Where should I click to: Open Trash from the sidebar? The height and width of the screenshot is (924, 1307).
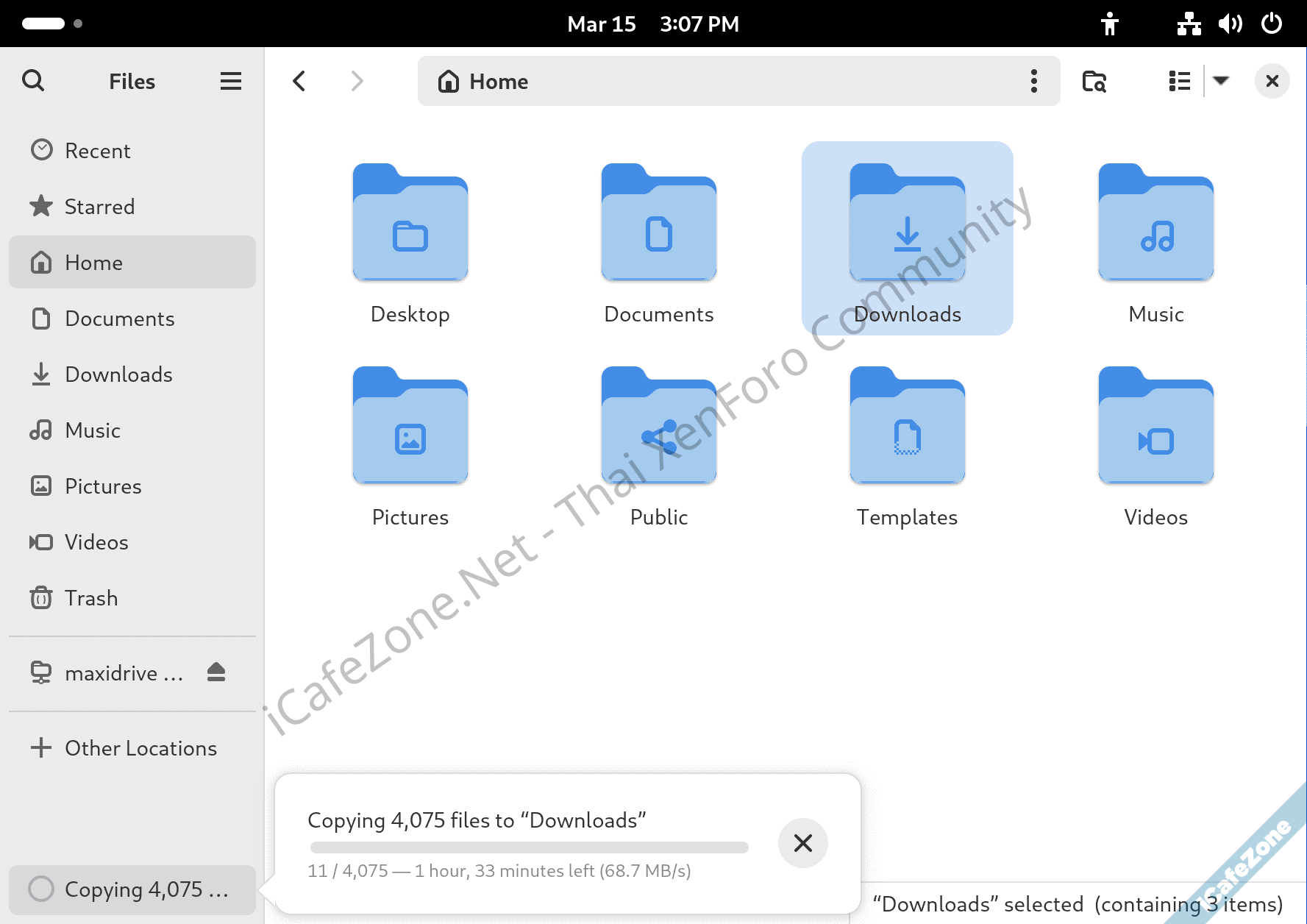click(90, 598)
